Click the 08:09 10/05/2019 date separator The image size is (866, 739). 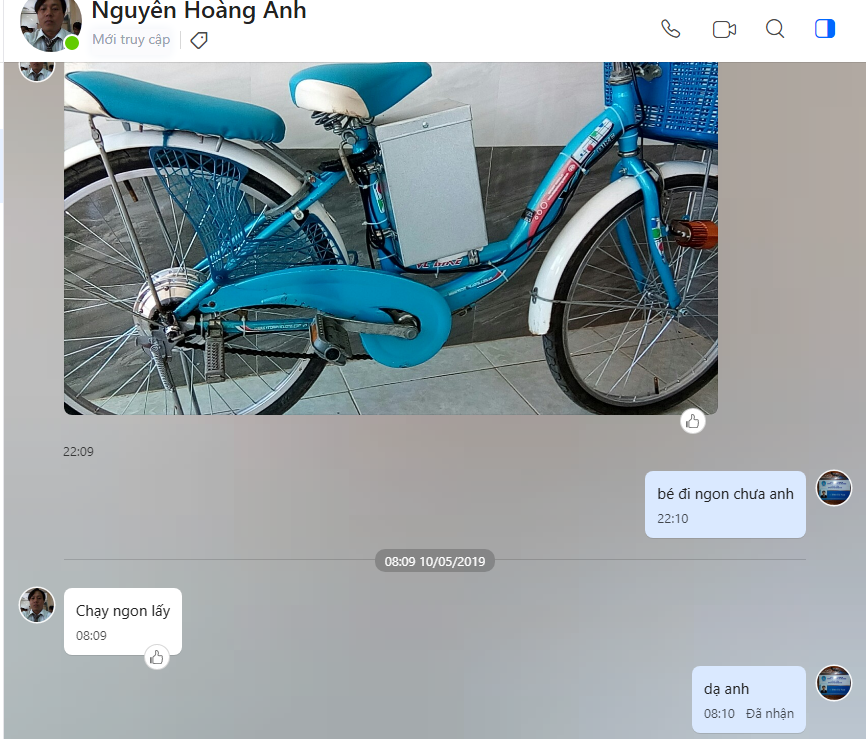(x=434, y=561)
